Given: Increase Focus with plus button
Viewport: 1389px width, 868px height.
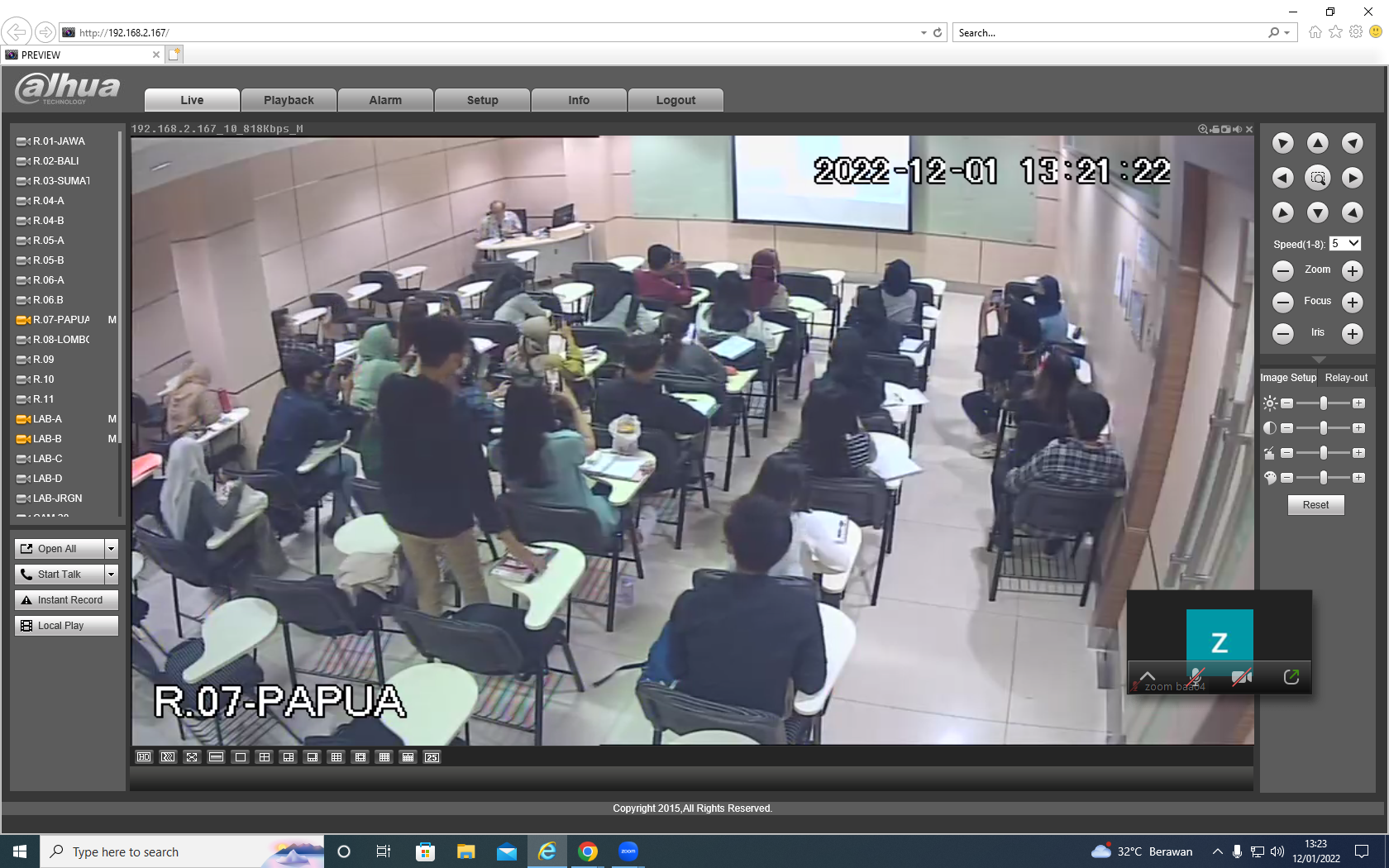Looking at the screenshot, I should (x=1353, y=302).
